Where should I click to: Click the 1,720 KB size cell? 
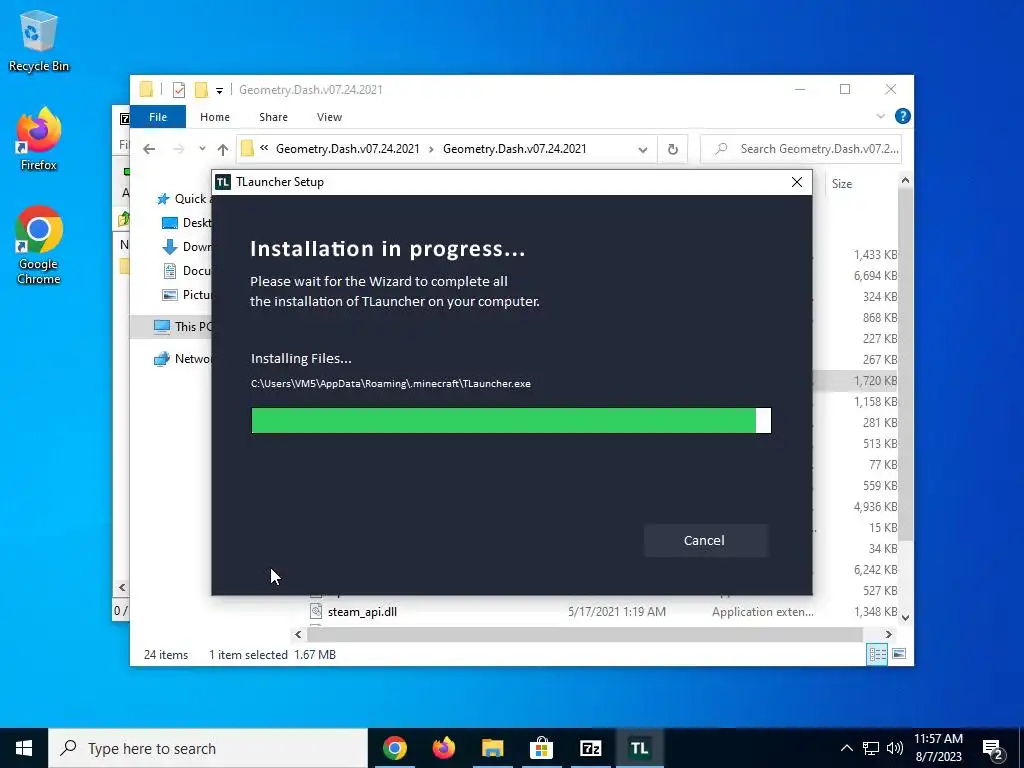coord(875,381)
